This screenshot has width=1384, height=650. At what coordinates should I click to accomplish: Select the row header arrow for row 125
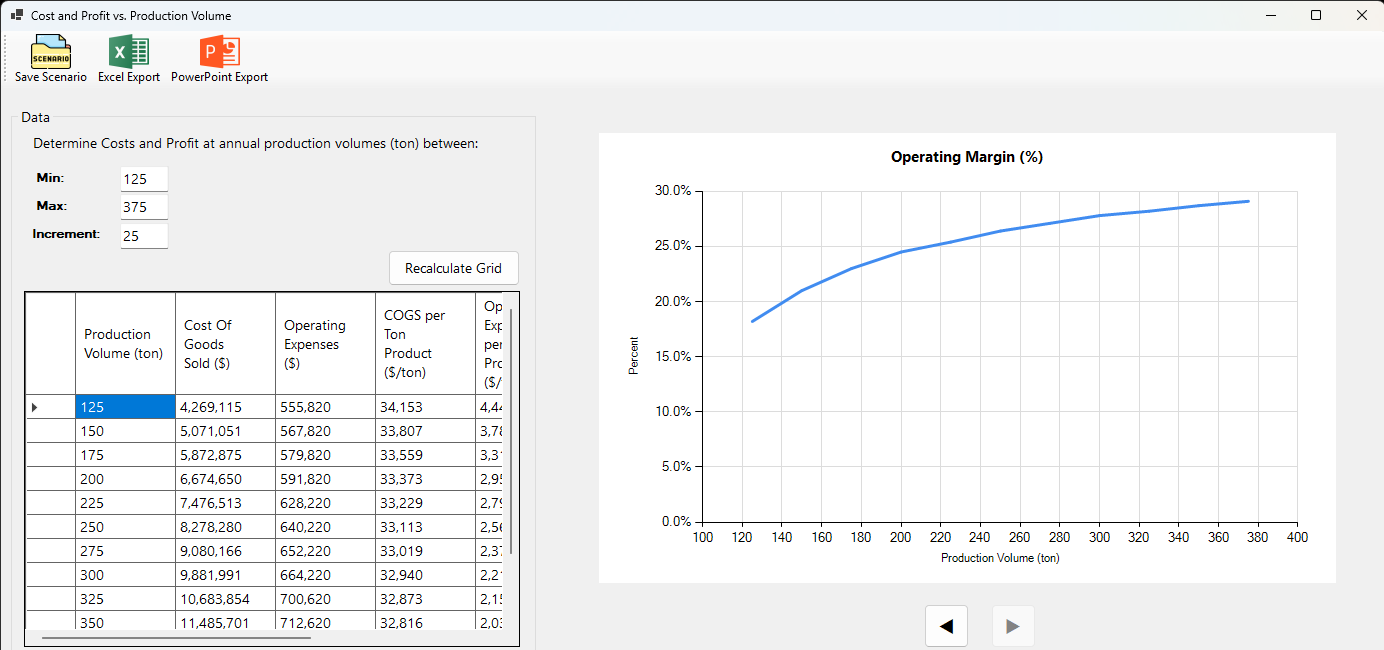tap(50, 407)
